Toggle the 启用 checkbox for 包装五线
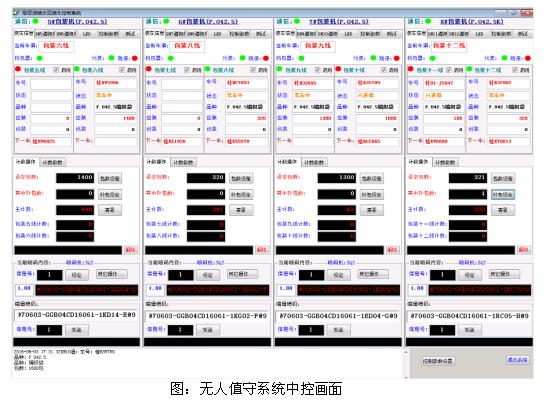 point(56,70)
